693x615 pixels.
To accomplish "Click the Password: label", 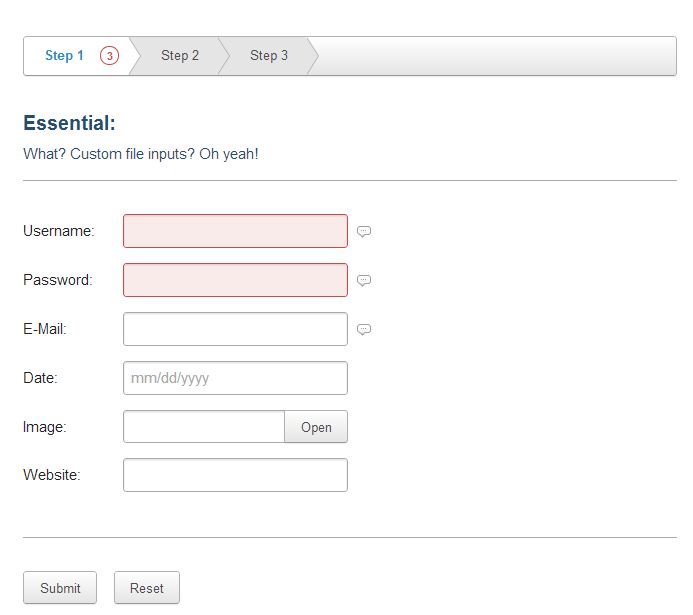I will click(x=58, y=280).
